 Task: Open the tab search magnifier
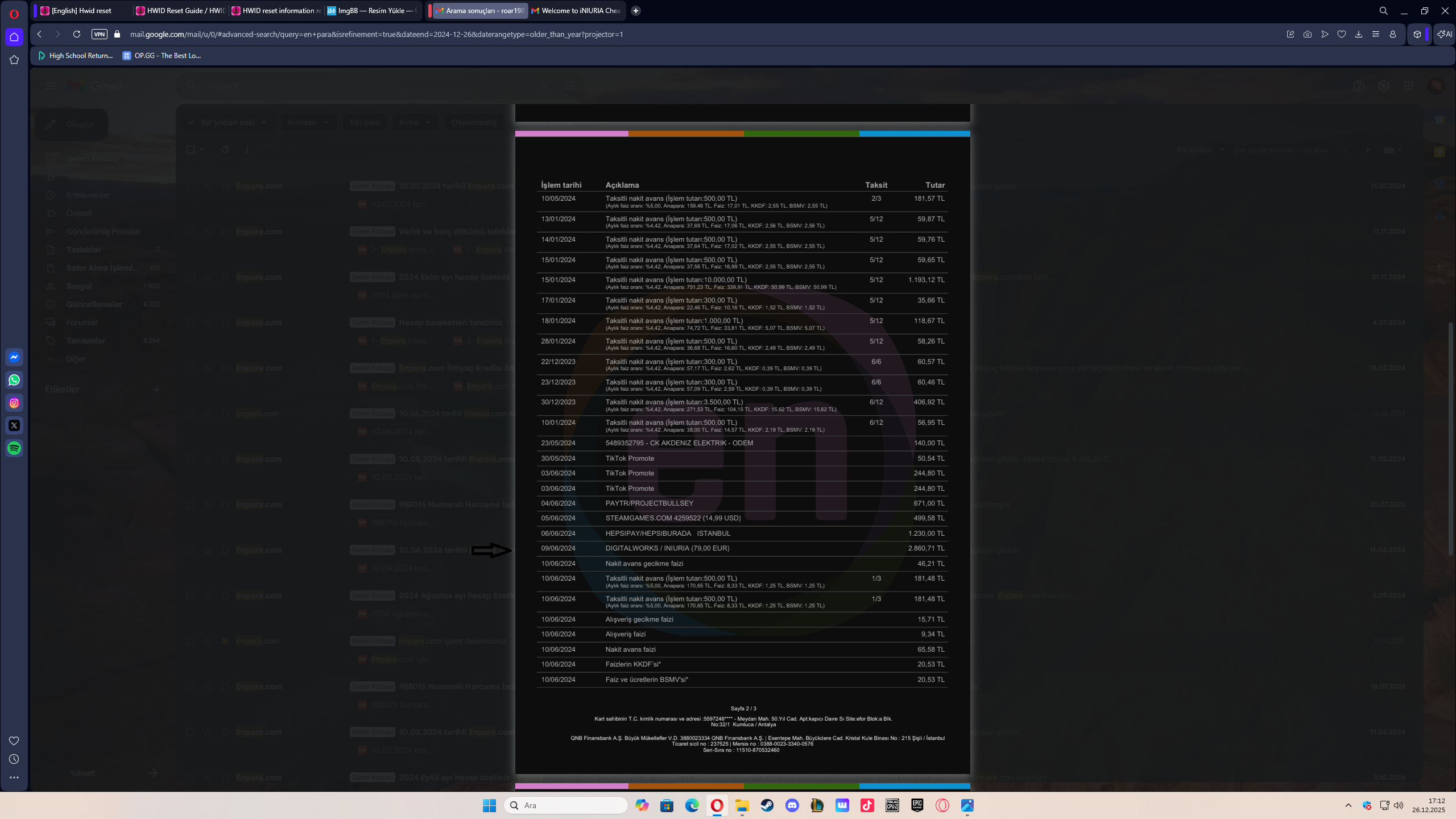tap(1384, 11)
